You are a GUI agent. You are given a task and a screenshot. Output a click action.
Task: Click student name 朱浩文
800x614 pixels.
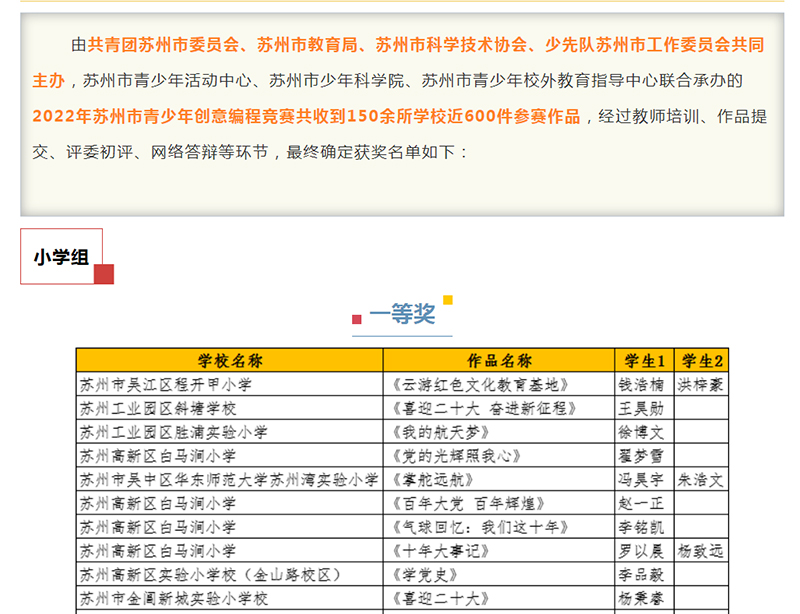(x=701, y=480)
